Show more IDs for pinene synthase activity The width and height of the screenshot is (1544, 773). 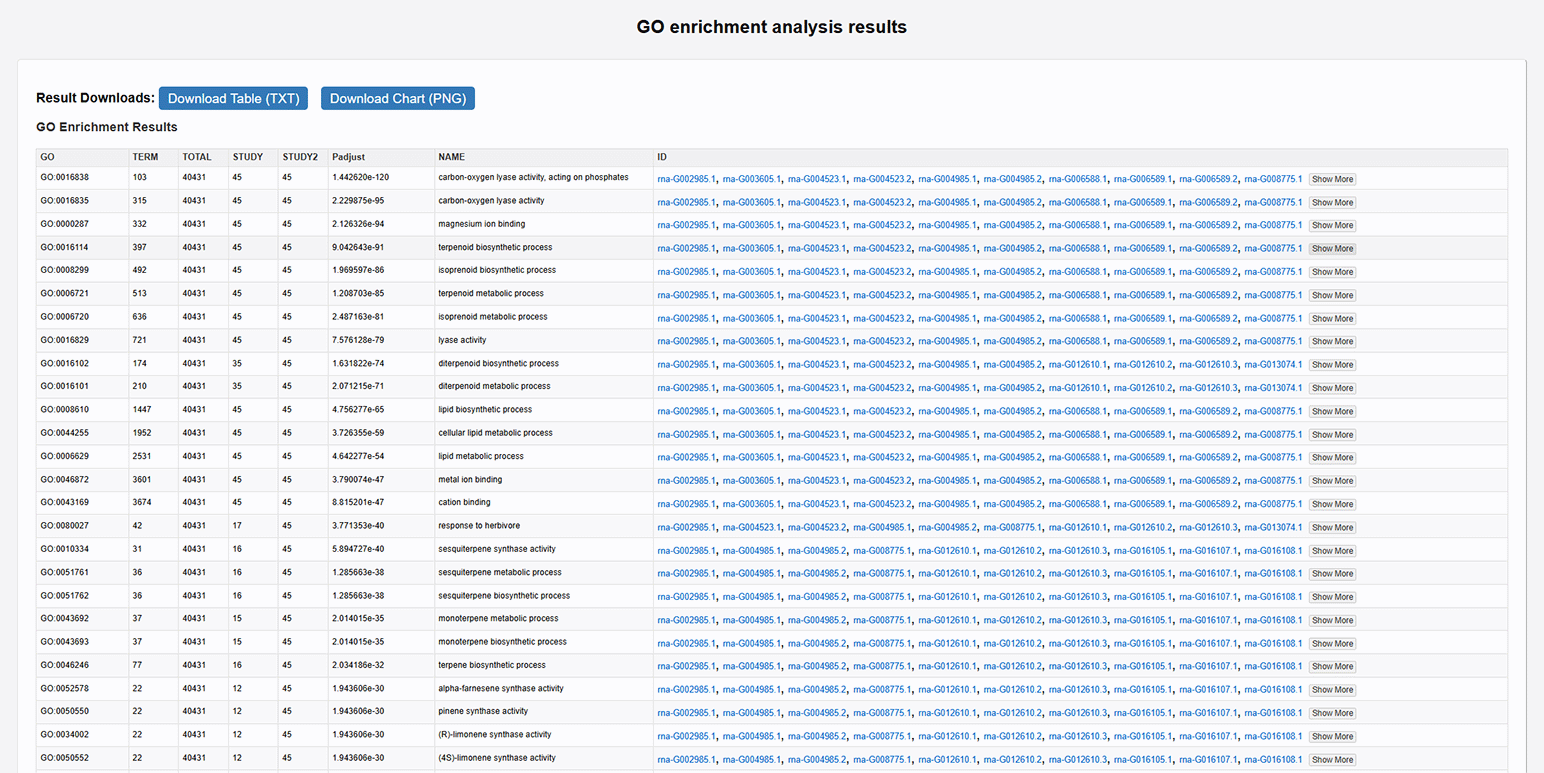[1332, 713]
